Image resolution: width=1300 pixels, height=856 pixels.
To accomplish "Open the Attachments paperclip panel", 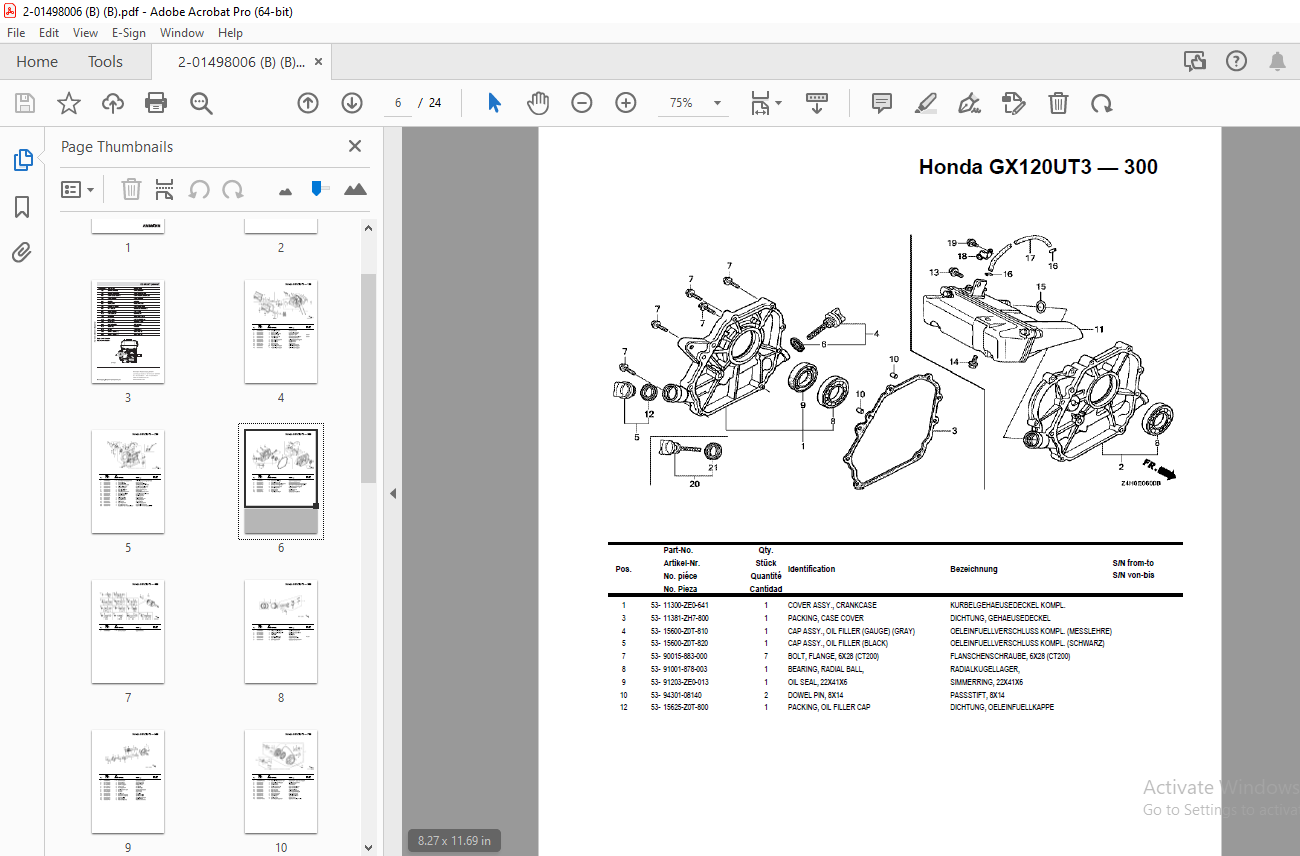I will point(22,253).
